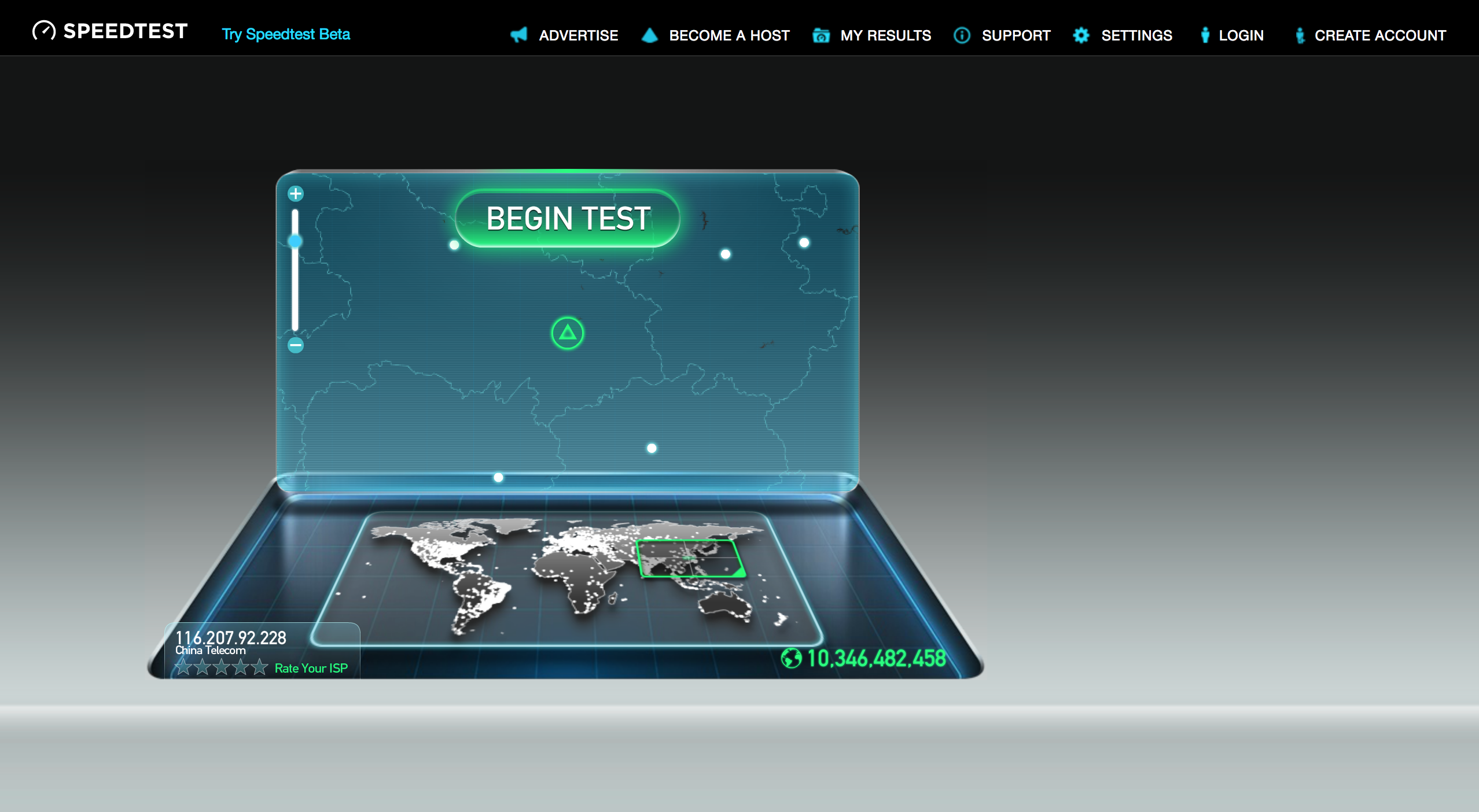The width and height of the screenshot is (1479, 812).
Task: Open the Login page
Action: tap(1241, 35)
